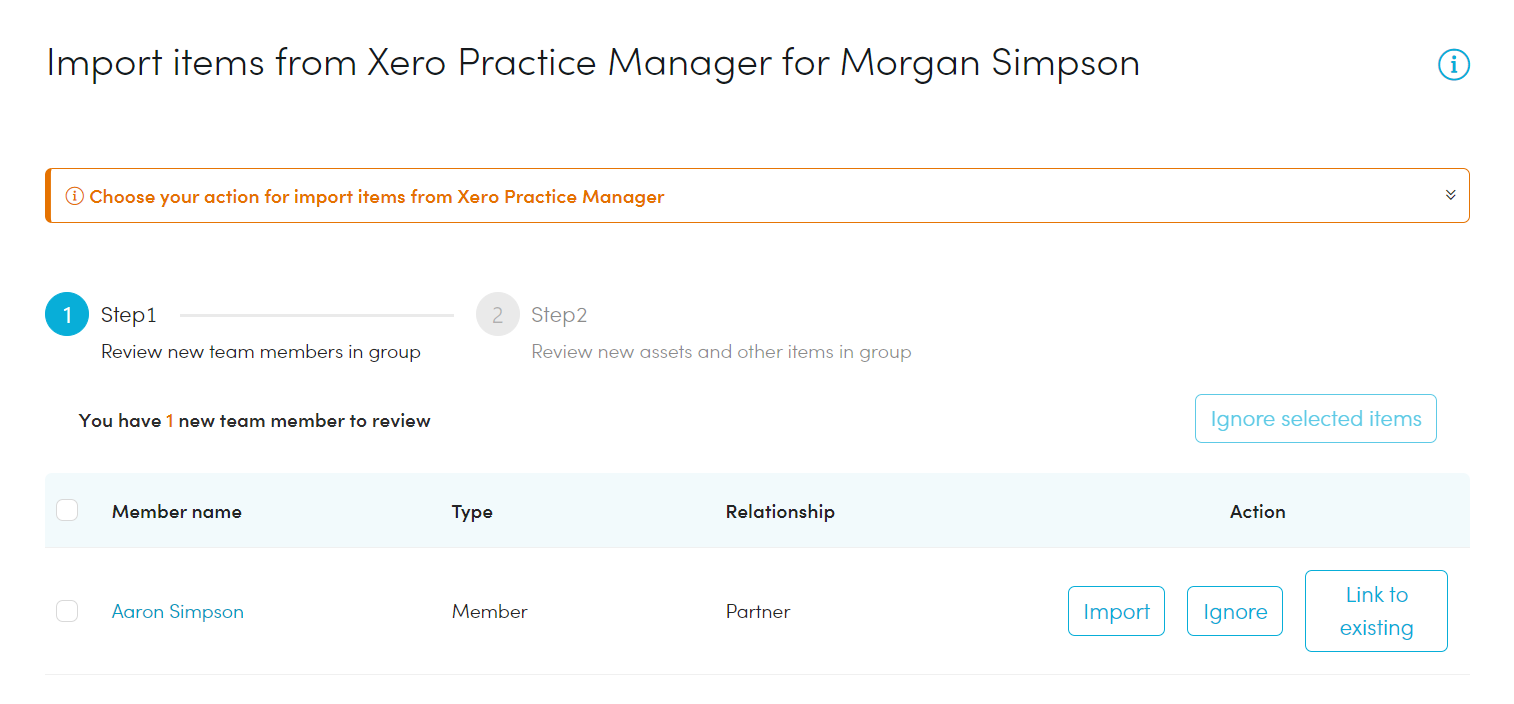
Task: Import Aaron Simpson as team member
Action: 1116,611
